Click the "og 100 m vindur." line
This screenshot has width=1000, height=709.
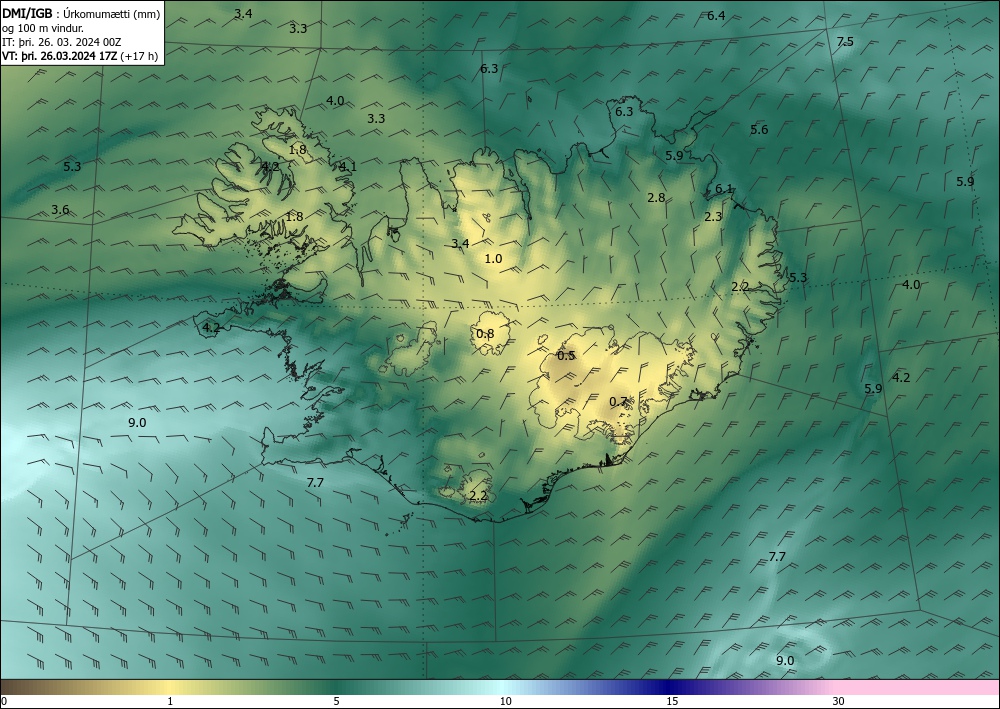(43, 28)
